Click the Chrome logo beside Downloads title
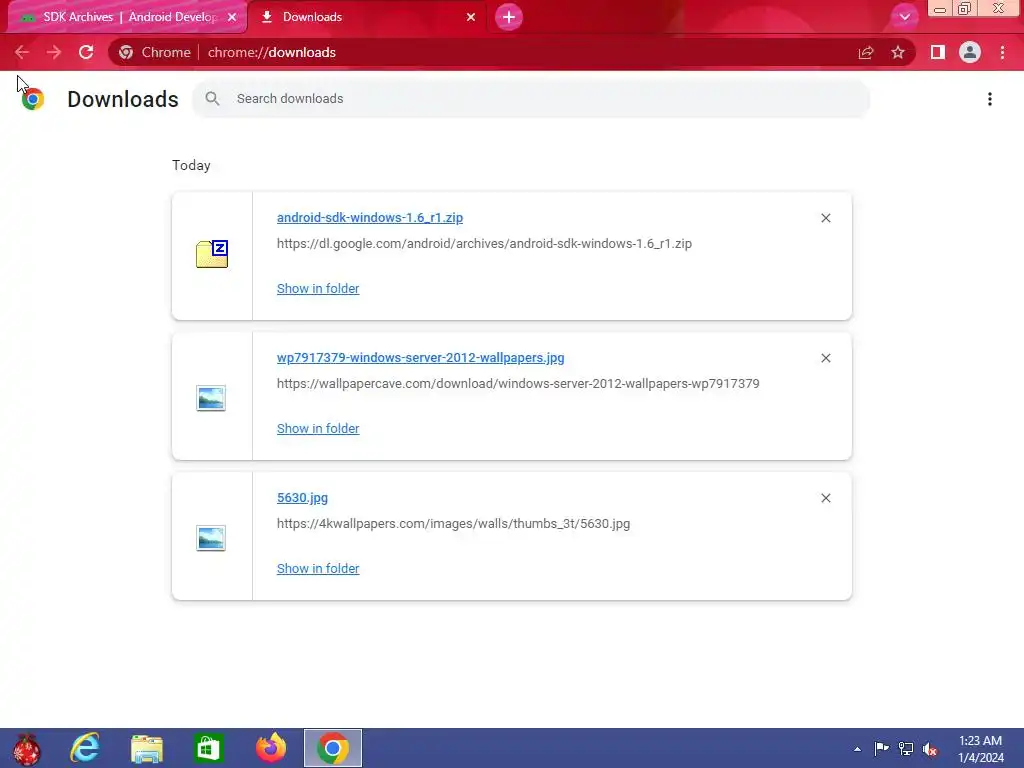 33,99
